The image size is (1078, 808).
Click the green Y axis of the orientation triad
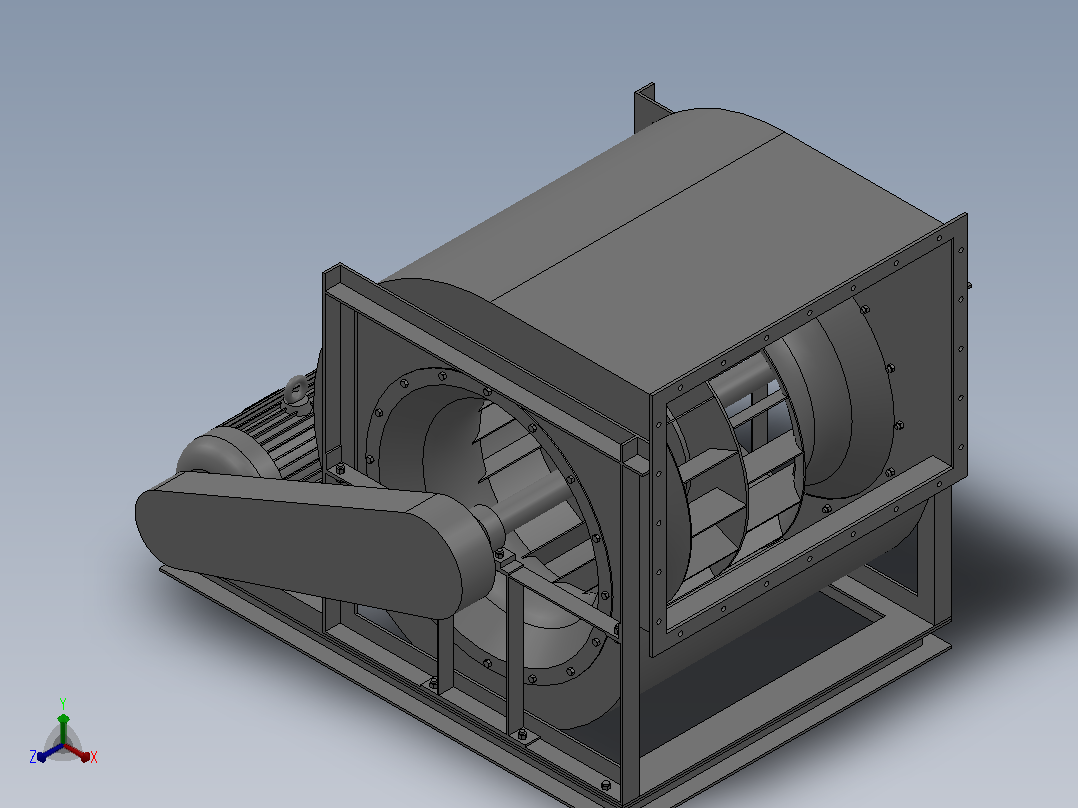click(63, 728)
